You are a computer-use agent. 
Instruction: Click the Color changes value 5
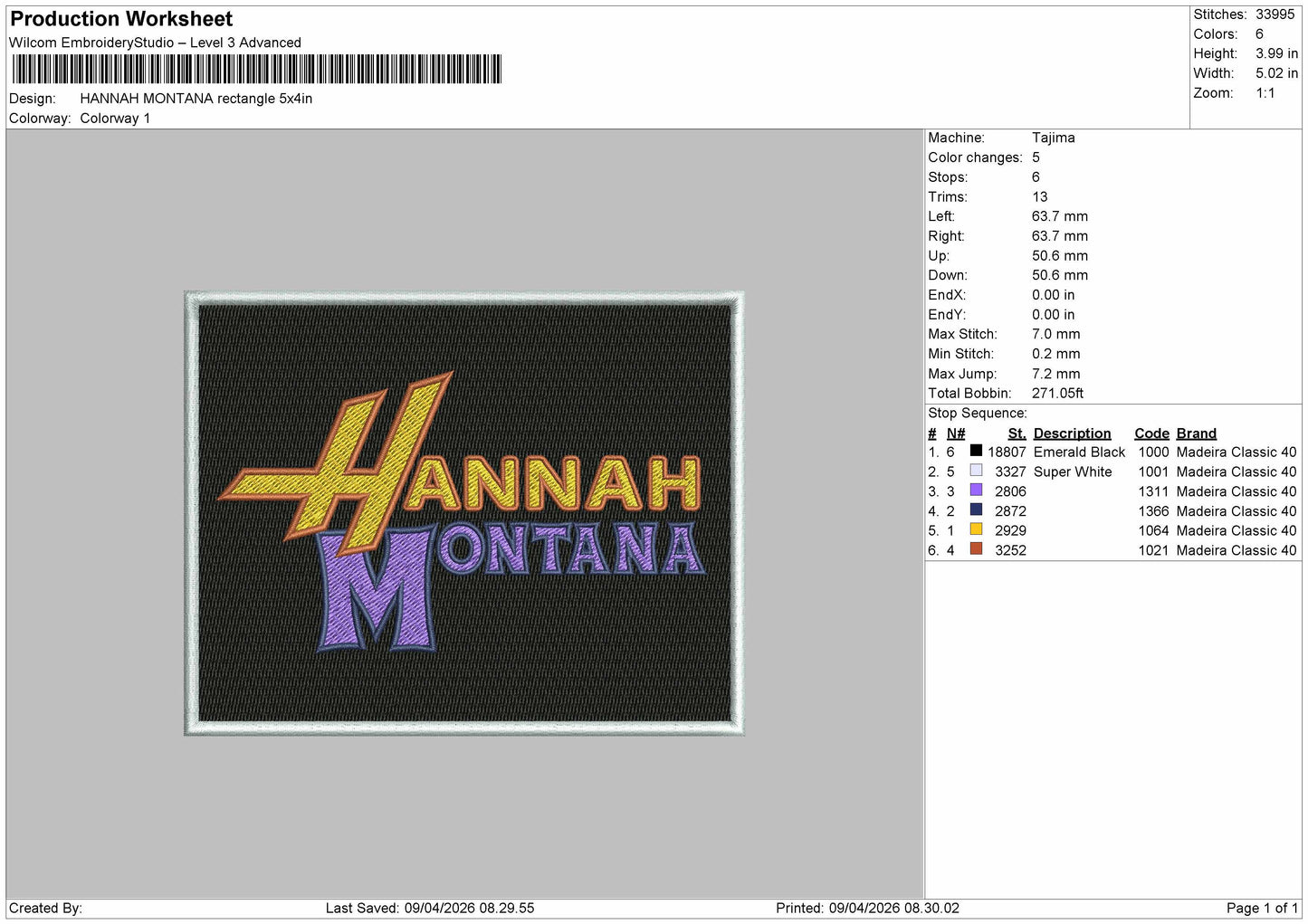pos(1036,157)
